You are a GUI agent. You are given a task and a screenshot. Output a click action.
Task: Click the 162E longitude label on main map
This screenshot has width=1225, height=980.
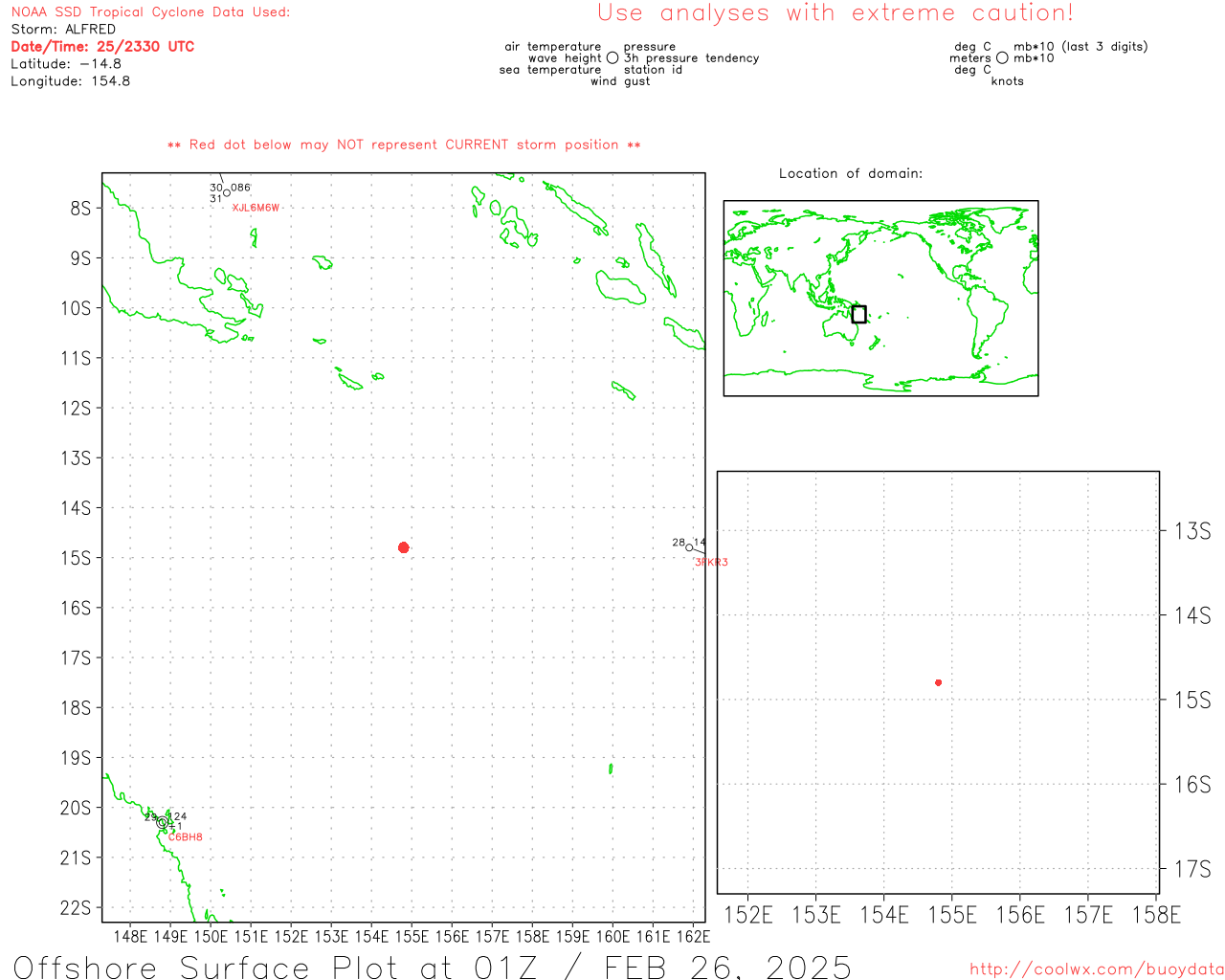click(693, 936)
